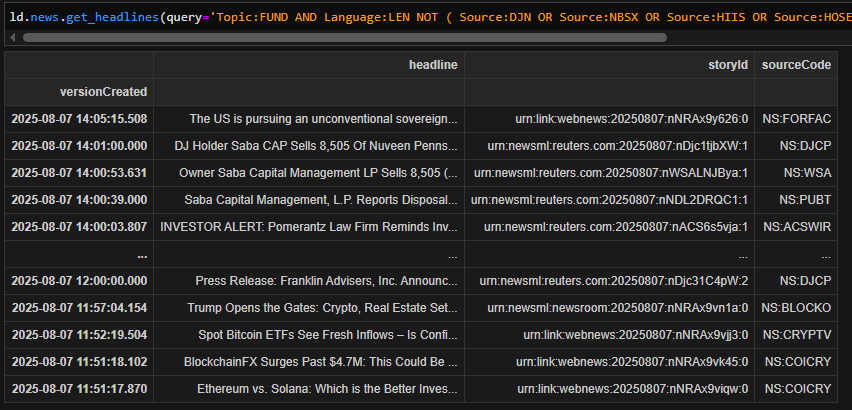Click Saba Capital Reports Disposal headline
852x410 pixels.
point(321,200)
